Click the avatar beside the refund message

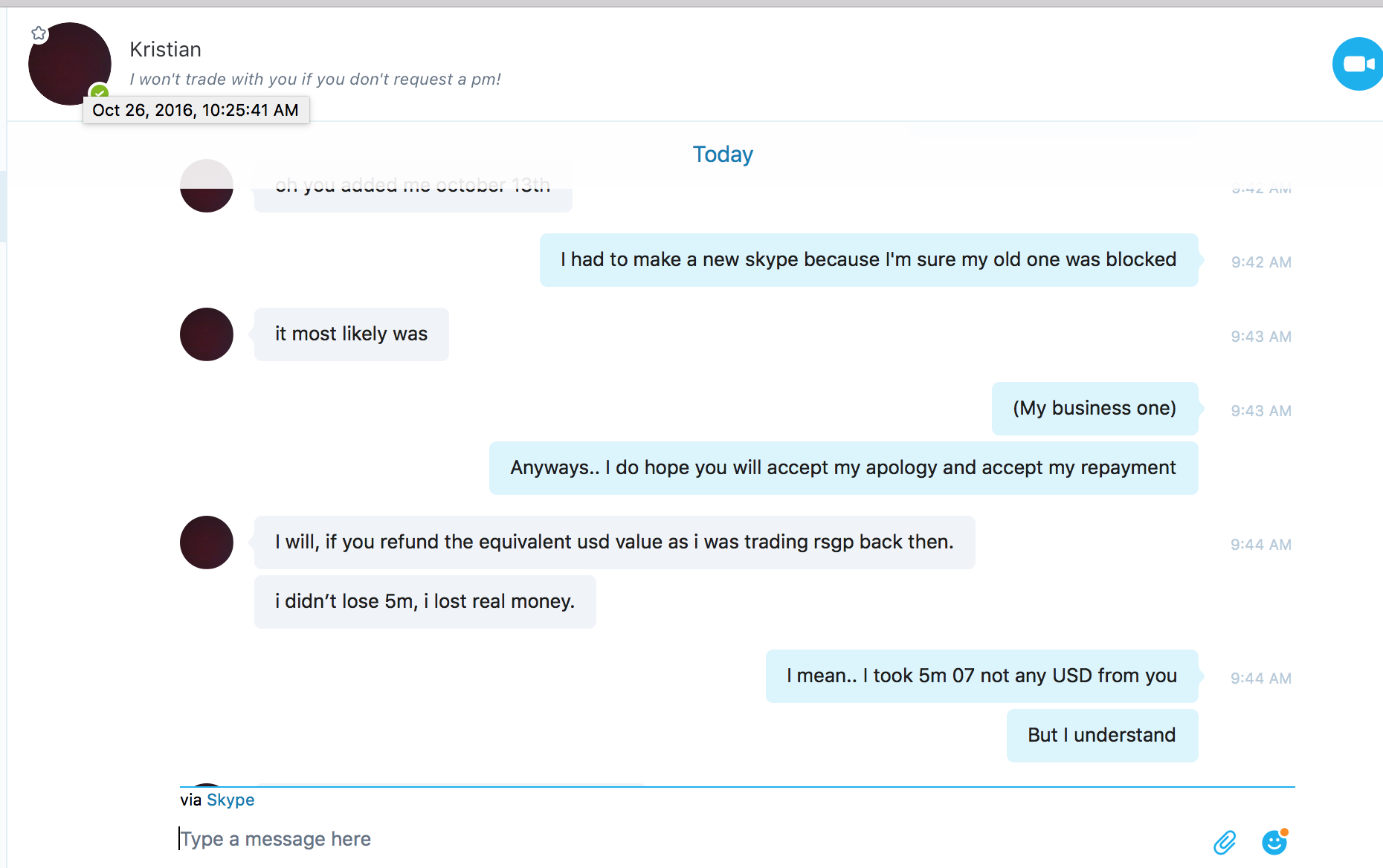click(x=207, y=542)
